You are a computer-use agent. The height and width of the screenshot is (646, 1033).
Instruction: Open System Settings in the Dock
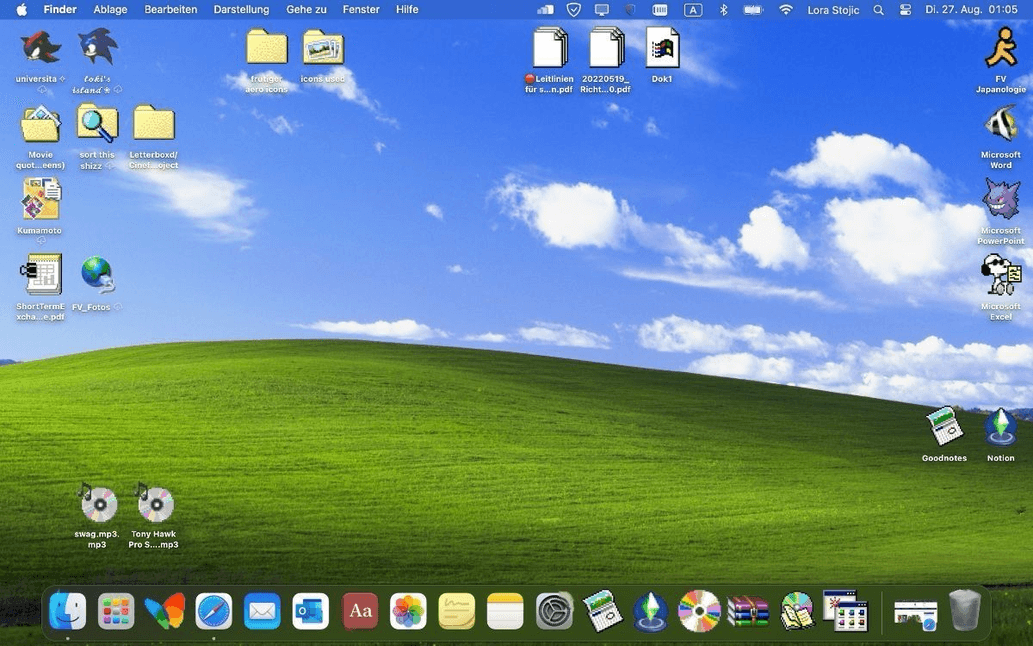tap(554, 611)
